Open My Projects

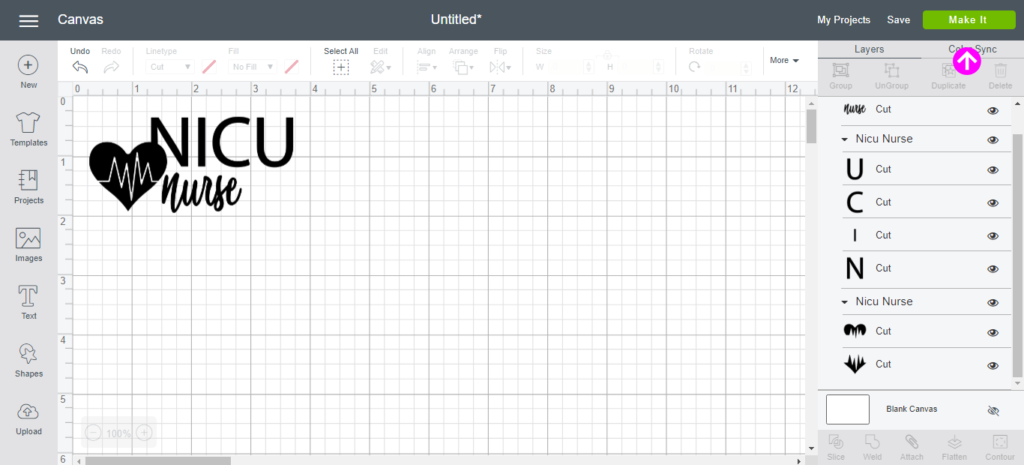point(843,20)
